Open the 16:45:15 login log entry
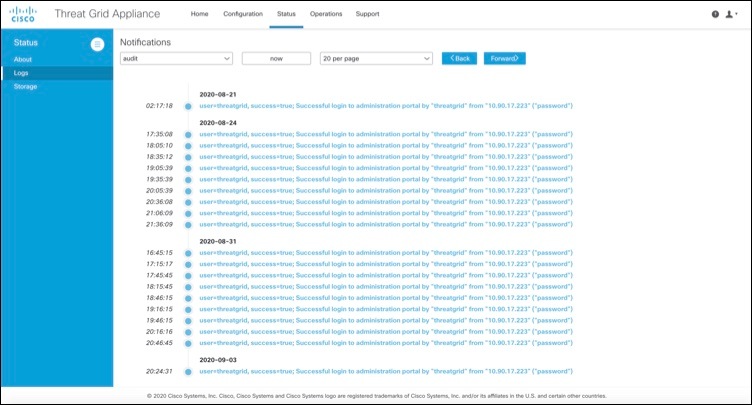752x405 pixels. click(x=386, y=252)
